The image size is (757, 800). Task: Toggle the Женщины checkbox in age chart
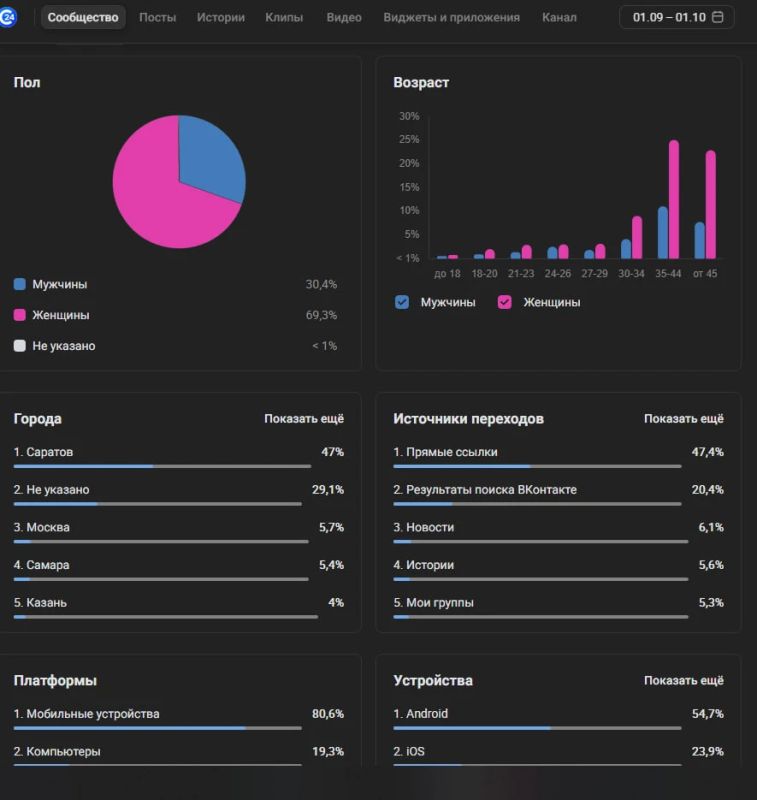click(504, 302)
